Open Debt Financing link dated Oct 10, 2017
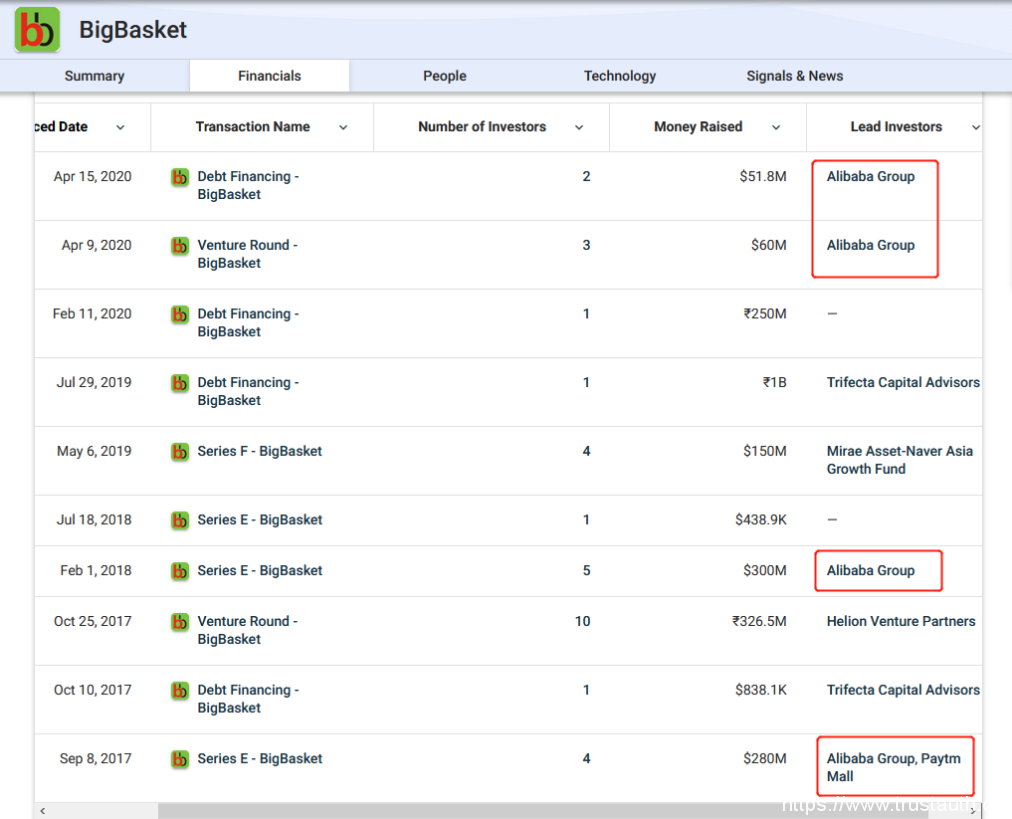 [248, 699]
